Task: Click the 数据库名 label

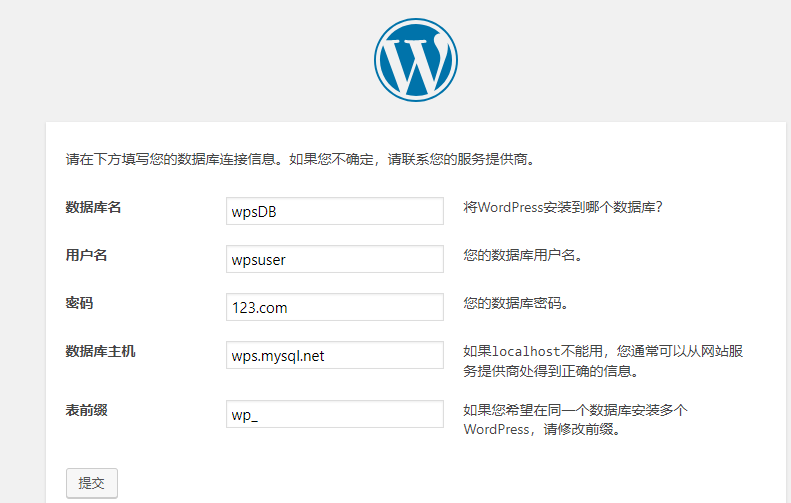Action: click(93, 207)
